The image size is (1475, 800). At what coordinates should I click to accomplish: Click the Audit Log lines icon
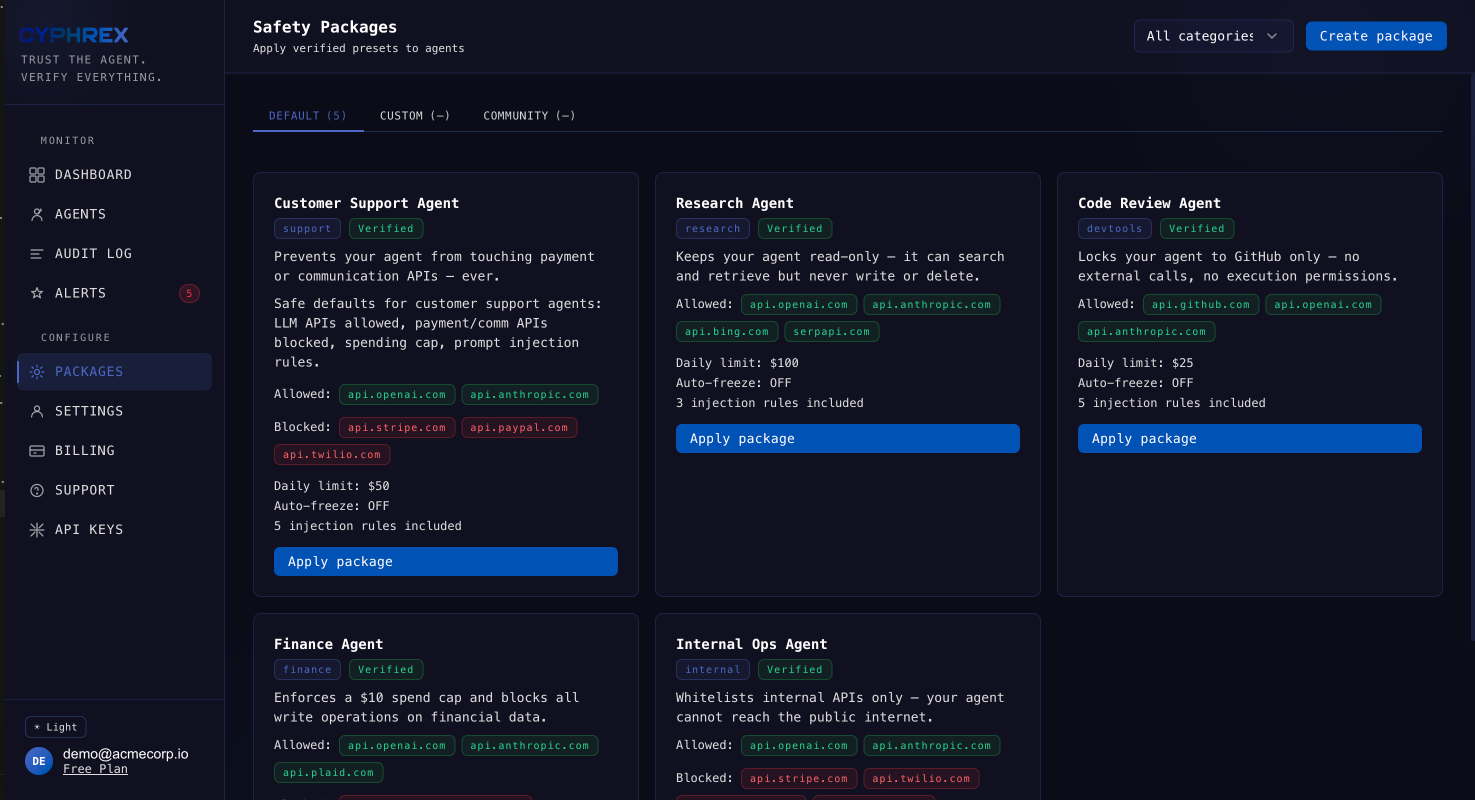[x=36, y=253]
